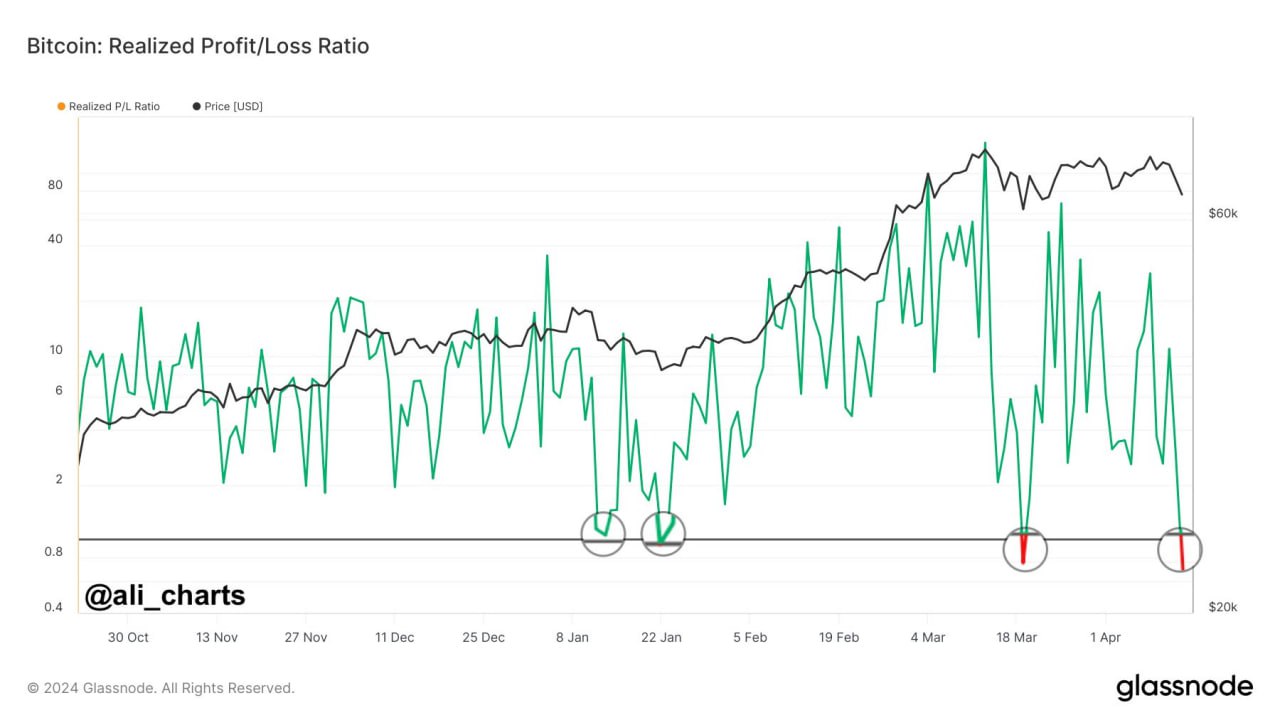The height and width of the screenshot is (720, 1280).
Task: Click the 18 Mar date label
Action: (1016, 637)
